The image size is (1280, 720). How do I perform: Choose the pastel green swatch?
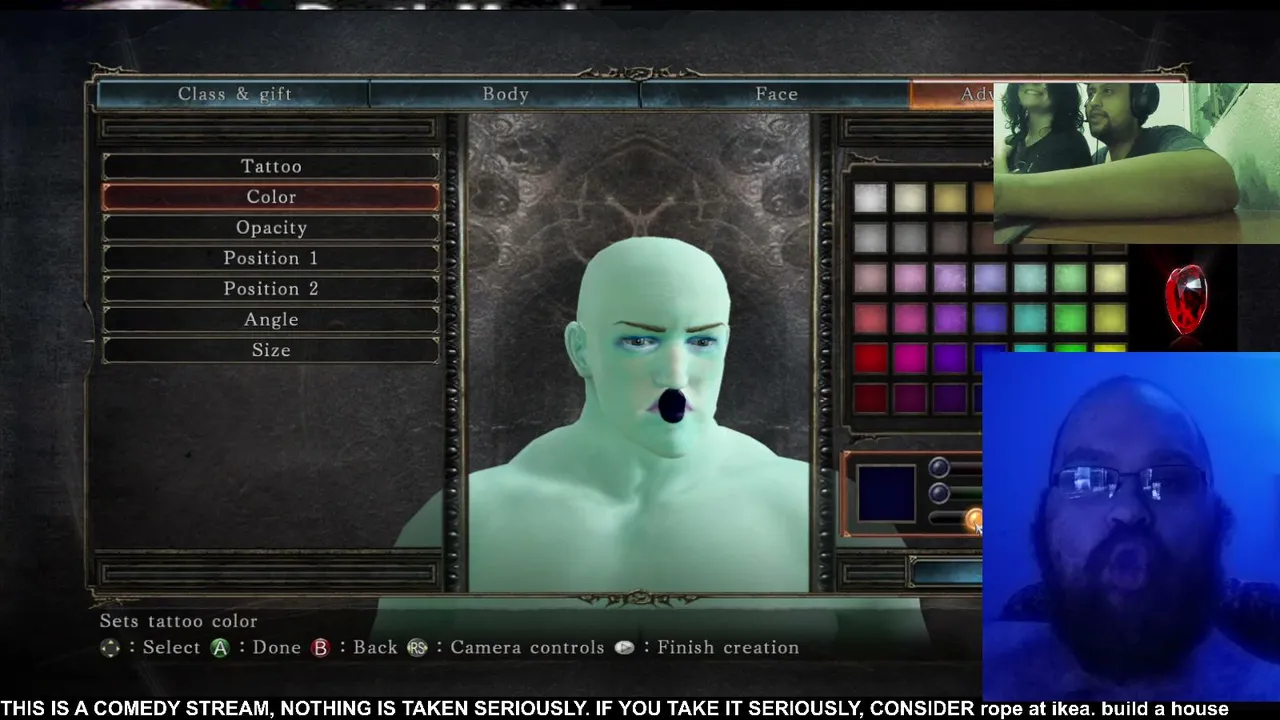coord(1070,278)
